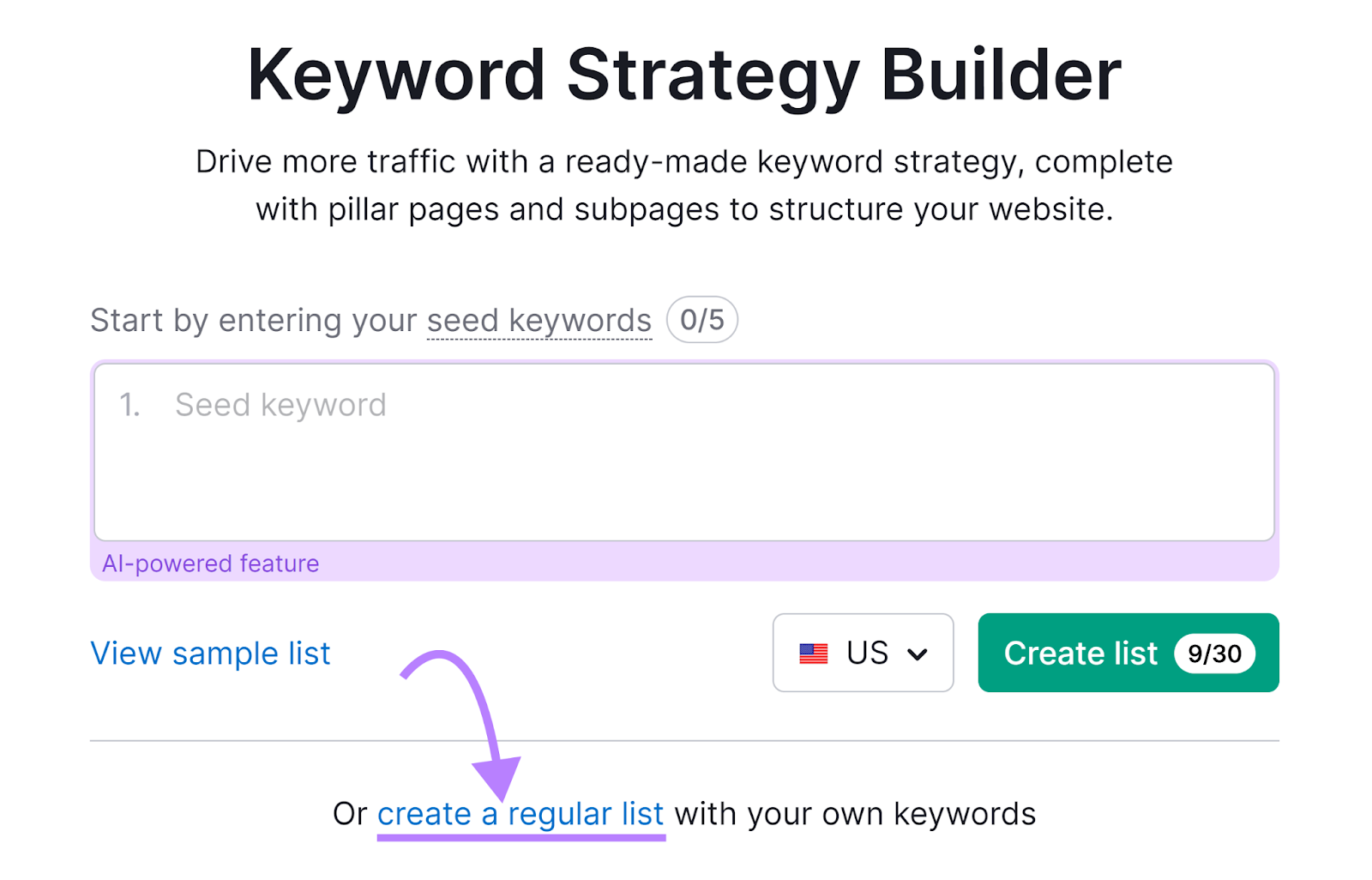Click the 9/30 counter badge
The image size is (1372, 880).
[x=1214, y=653]
